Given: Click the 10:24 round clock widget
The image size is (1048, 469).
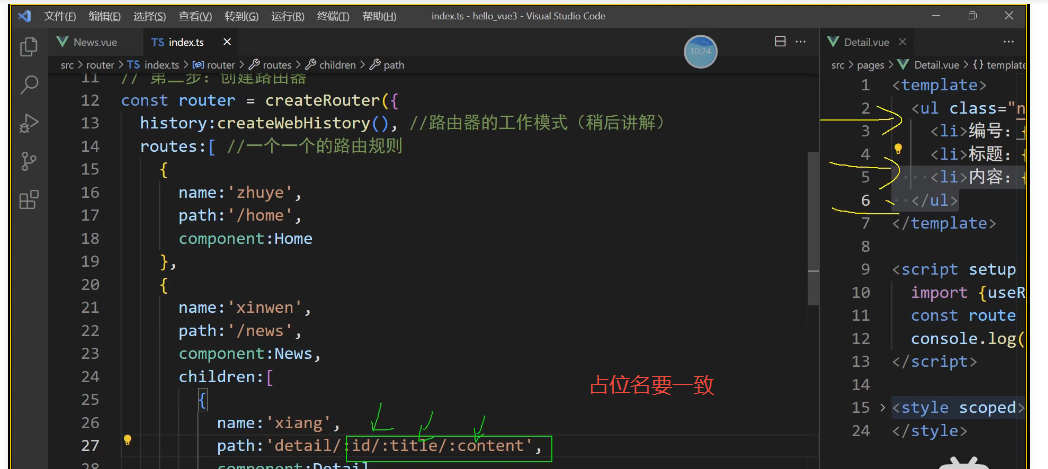Looking at the screenshot, I should click(700, 51).
